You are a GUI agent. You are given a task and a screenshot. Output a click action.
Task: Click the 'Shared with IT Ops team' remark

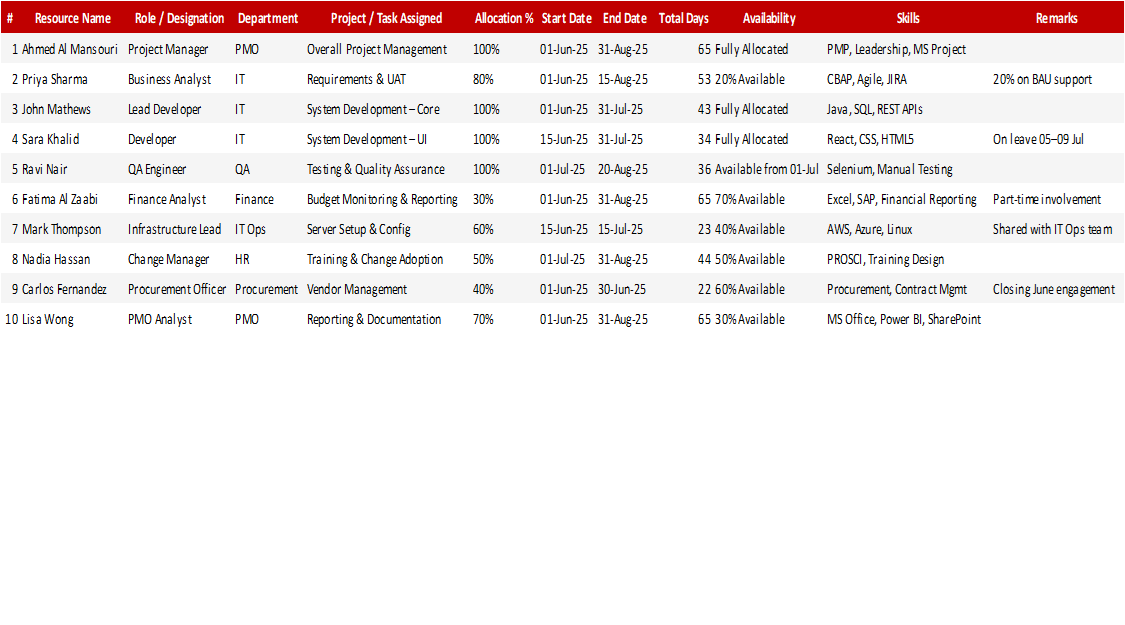1053,230
